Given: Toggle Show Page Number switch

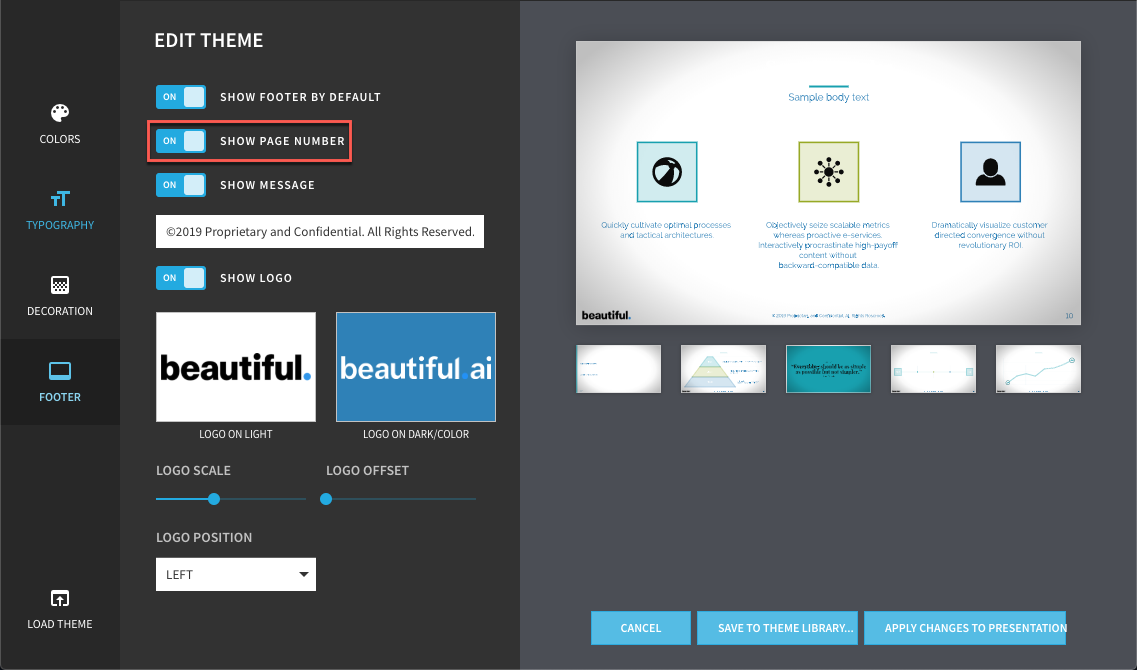Looking at the screenshot, I should pos(181,141).
